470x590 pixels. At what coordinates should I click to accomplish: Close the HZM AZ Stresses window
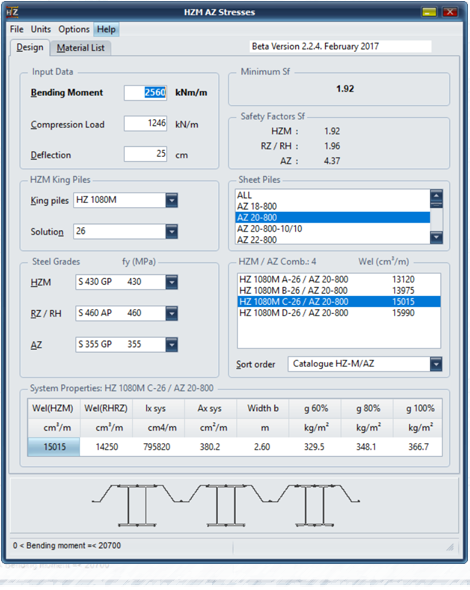[450, 12]
